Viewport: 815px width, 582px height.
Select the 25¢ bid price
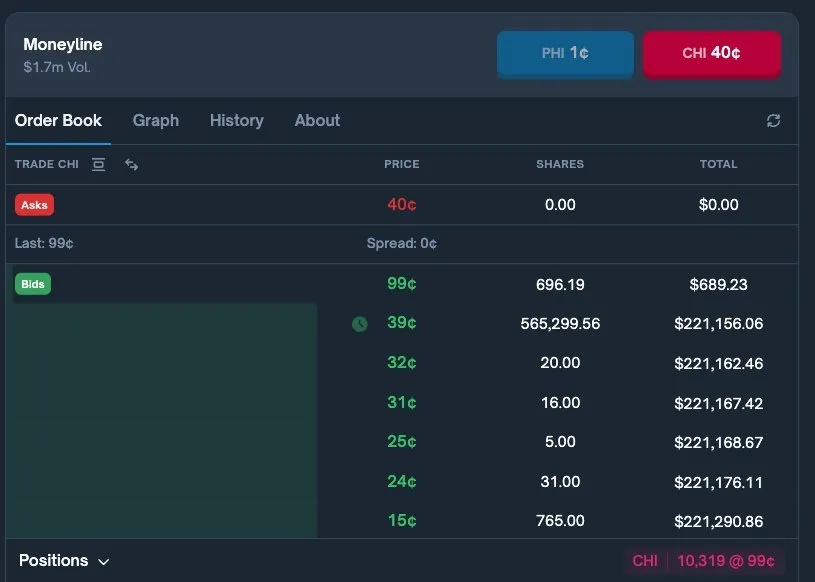click(x=402, y=442)
